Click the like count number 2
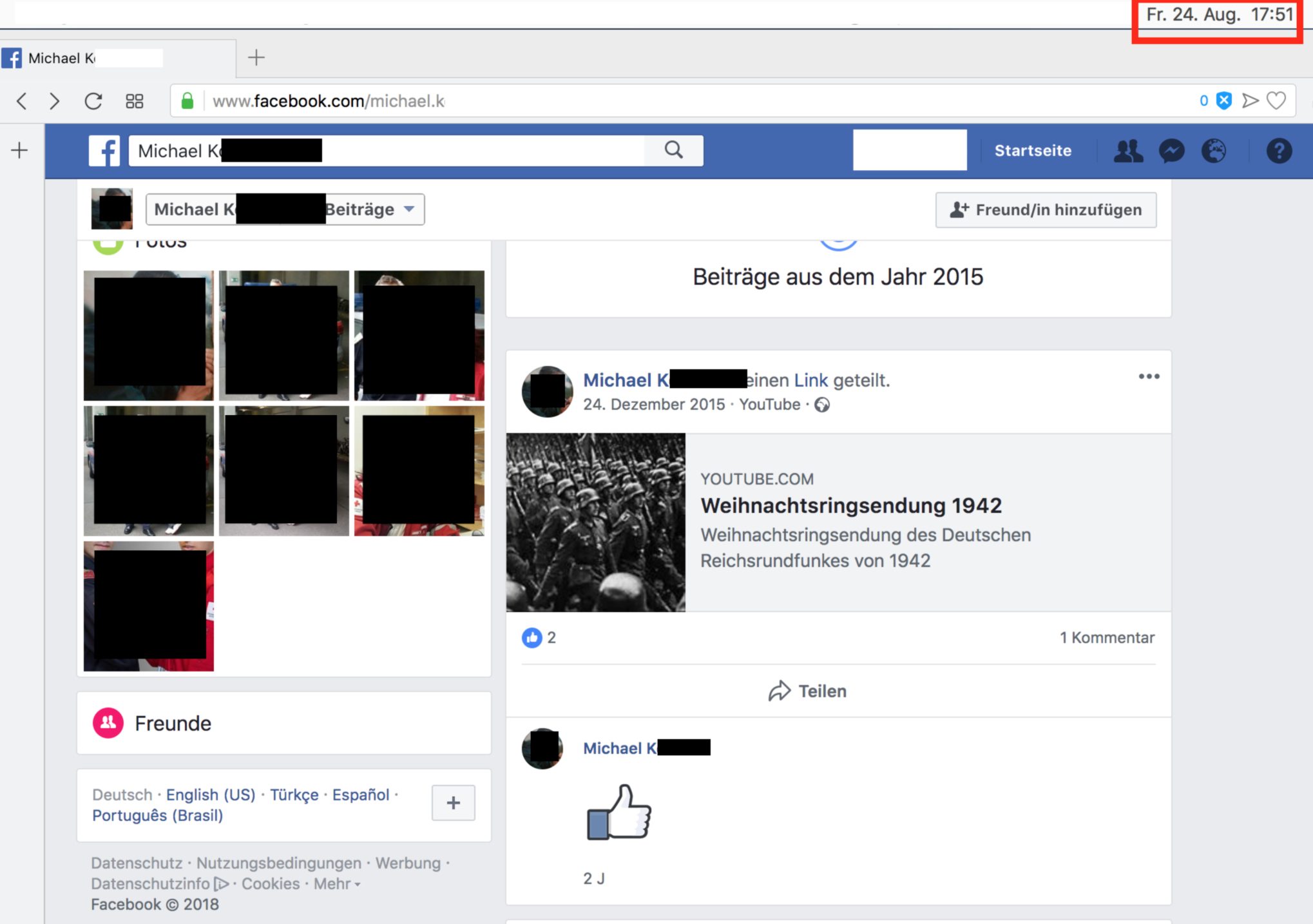 pos(551,638)
